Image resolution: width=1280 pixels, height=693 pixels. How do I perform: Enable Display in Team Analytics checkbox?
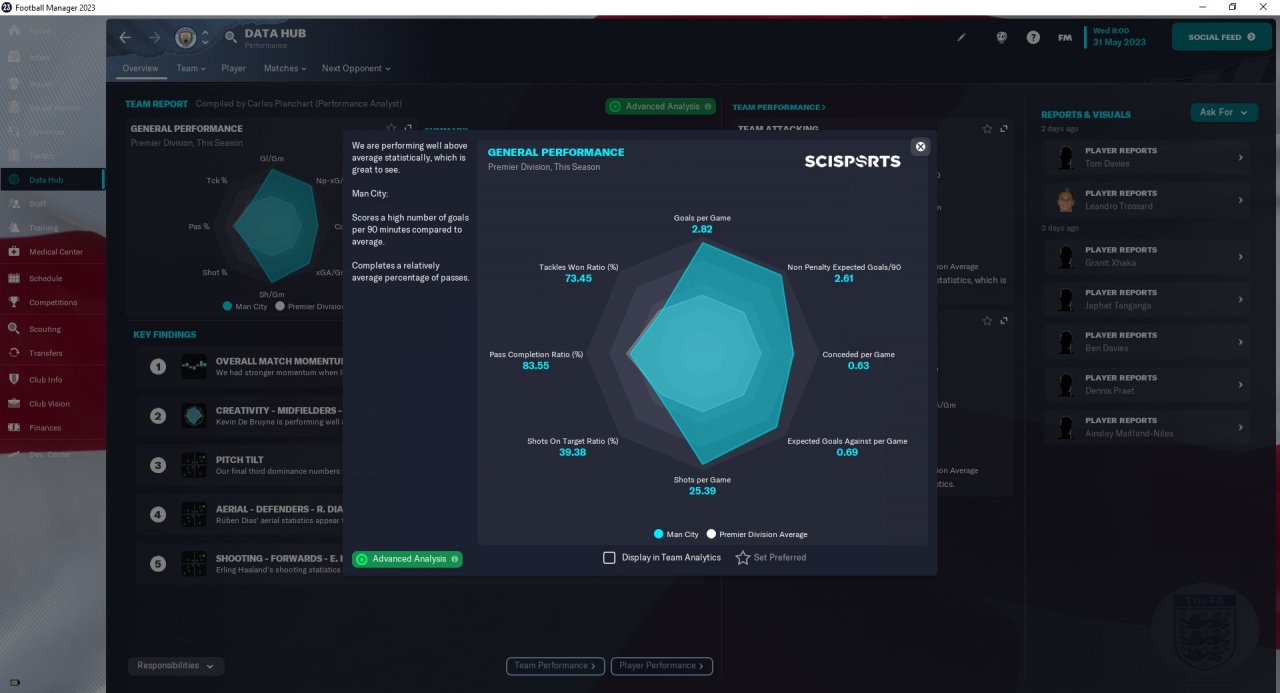coord(609,558)
